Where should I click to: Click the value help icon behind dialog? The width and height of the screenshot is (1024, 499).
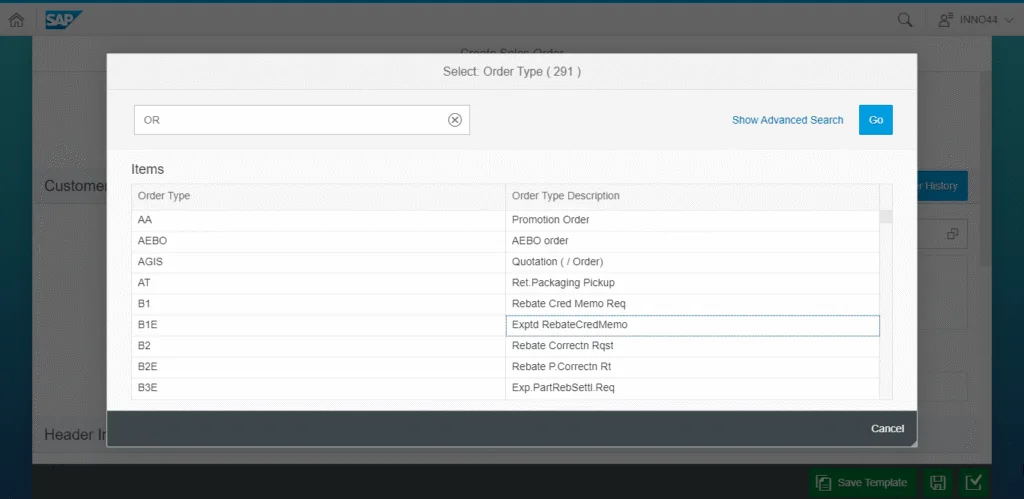click(952, 234)
